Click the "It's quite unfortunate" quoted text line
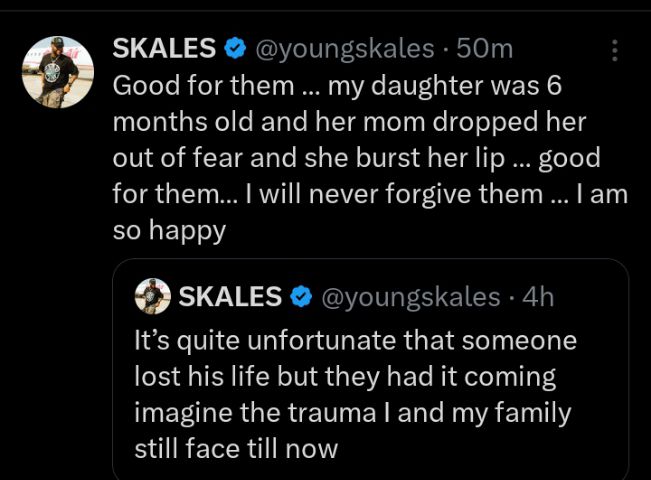The image size is (651, 480). click(x=355, y=340)
